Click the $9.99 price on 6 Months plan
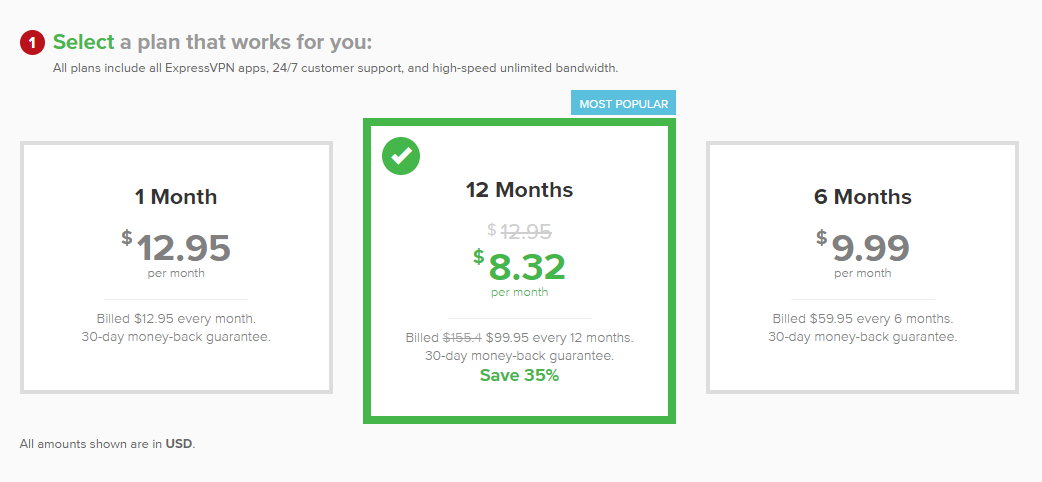 click(x=862, y=248)
